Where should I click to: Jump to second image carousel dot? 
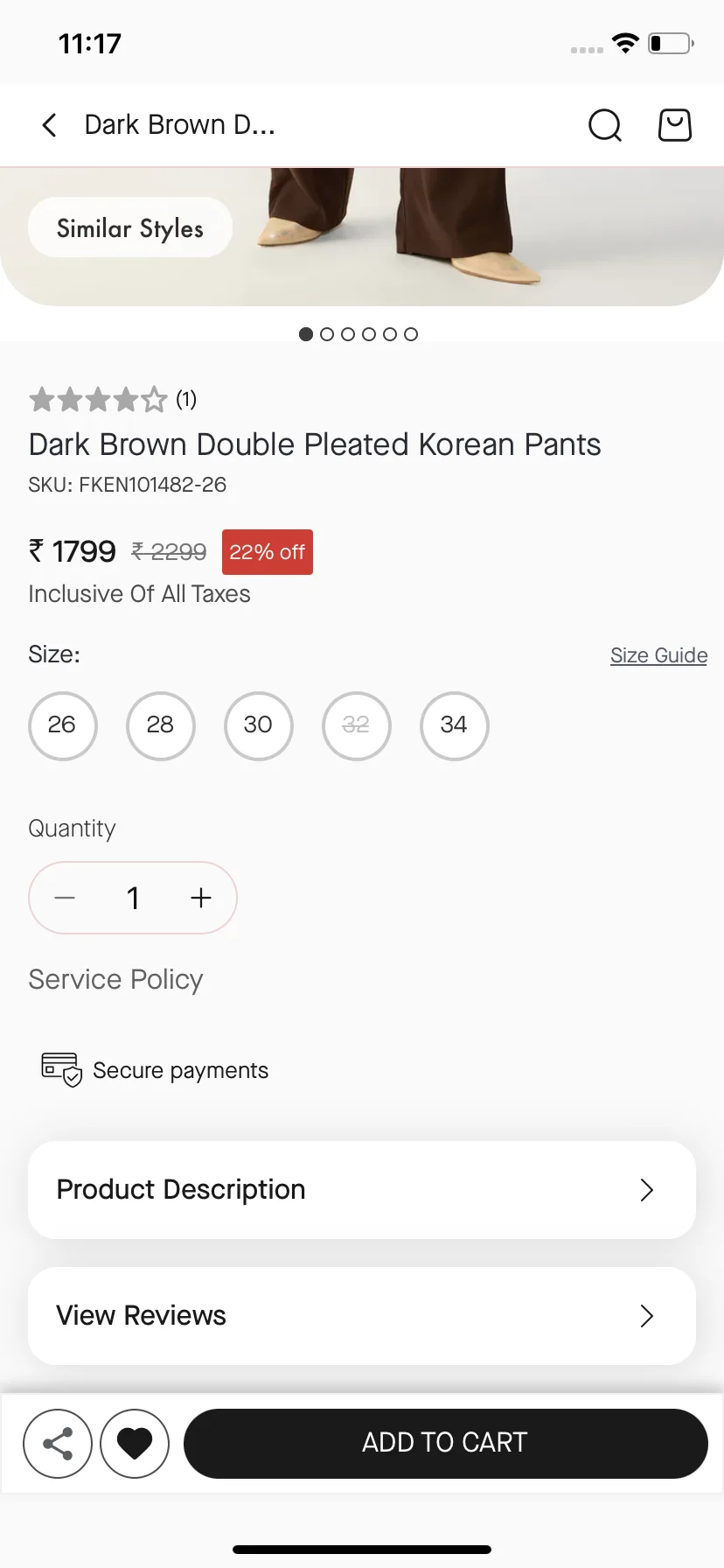click(x=327, y=334)
